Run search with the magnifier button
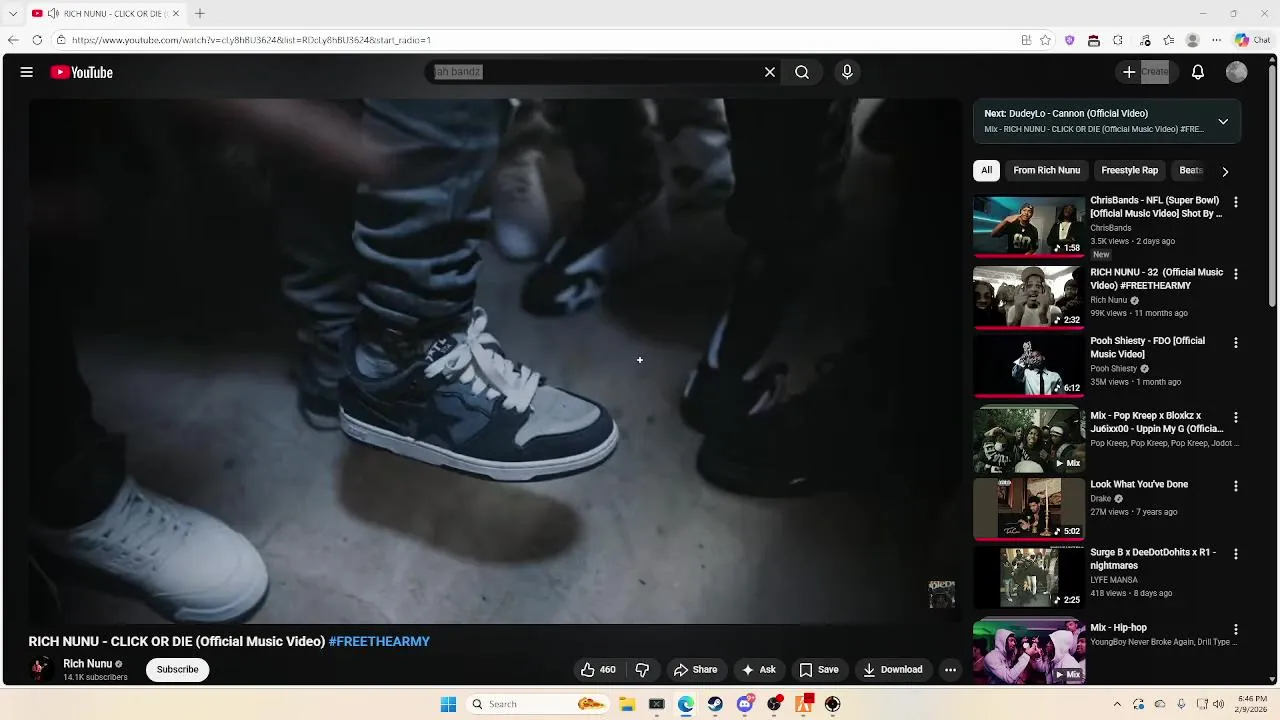This screenshot has height=720, width=1280. point(802,72)
